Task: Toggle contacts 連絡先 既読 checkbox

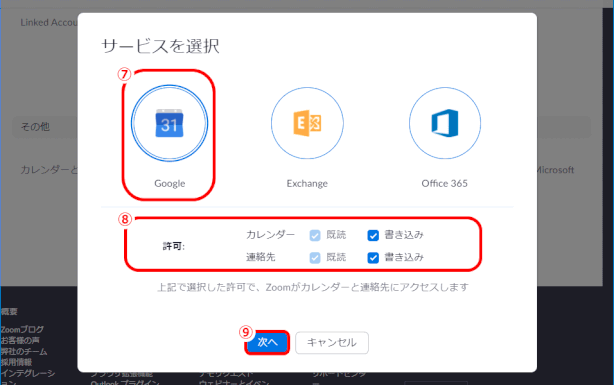Action: click(x=315, y=258)
